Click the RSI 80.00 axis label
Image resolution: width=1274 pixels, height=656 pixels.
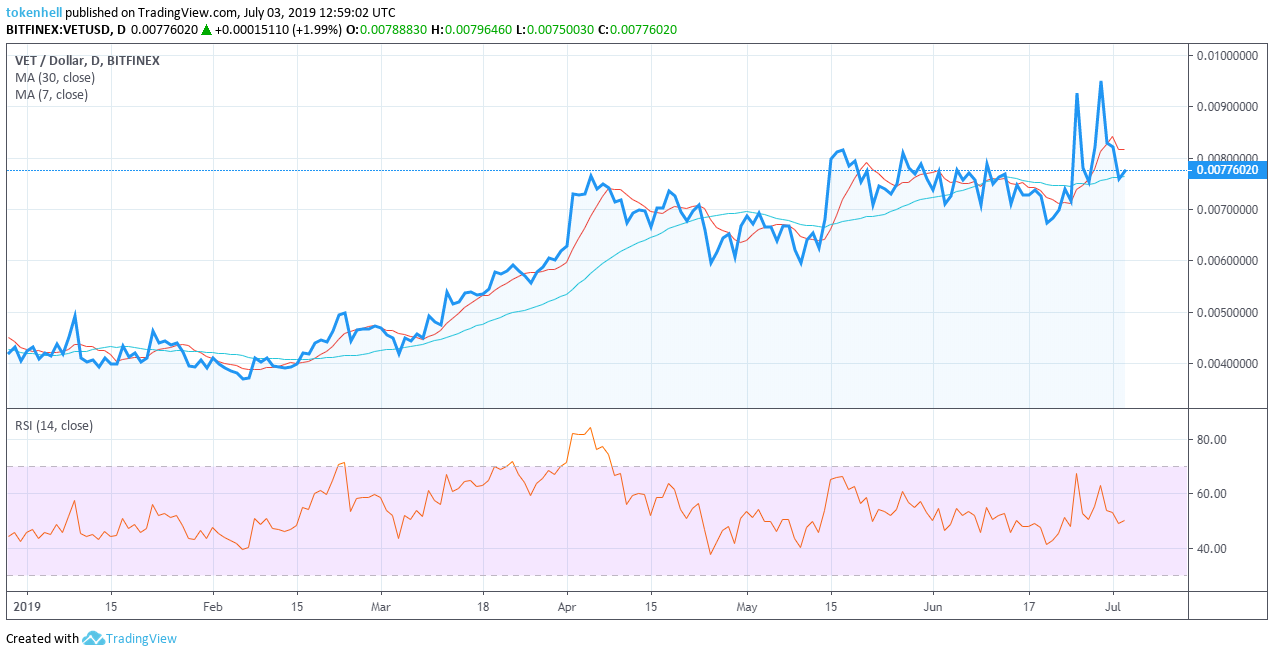click(x=1211, y=440)
